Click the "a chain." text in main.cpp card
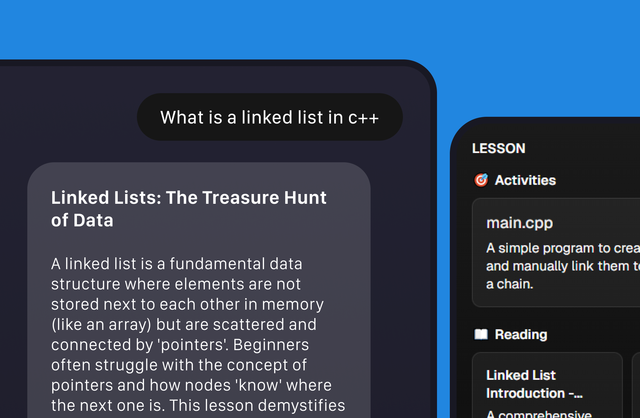 [509, 284]
